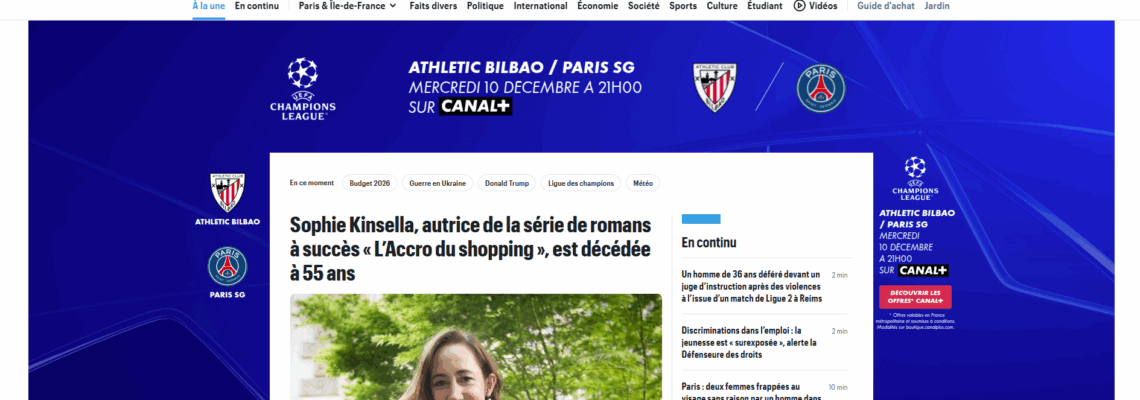Click the Champions League logo in right sidebar ad
The height and width of the screenshot is (400, 1140).
click(x=915, y=178)
